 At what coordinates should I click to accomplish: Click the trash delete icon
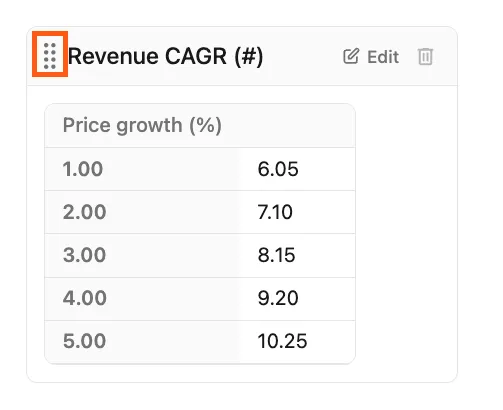tap(425, 56)
